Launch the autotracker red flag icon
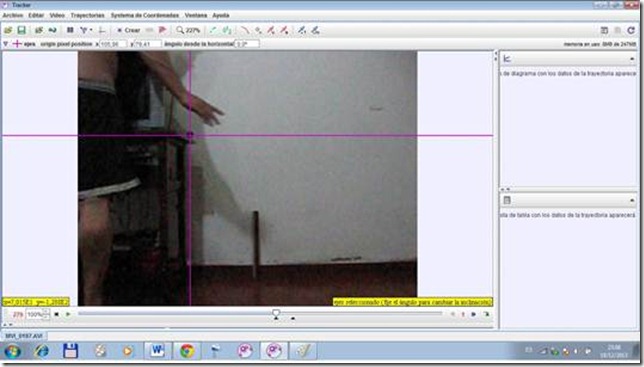The image size is (644, 367). click(162, 30)
